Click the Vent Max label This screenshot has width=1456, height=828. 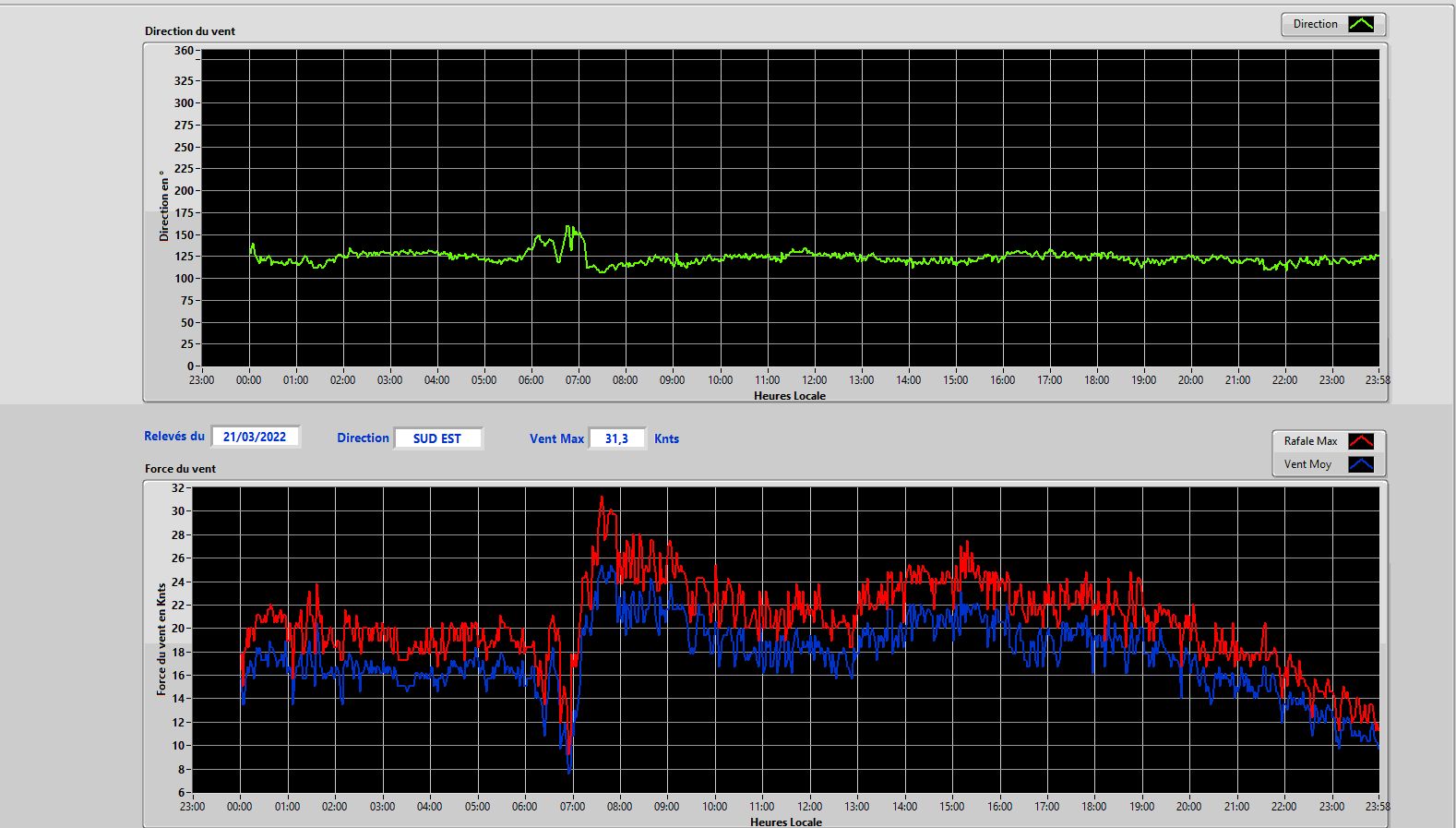tap(556, 439)
